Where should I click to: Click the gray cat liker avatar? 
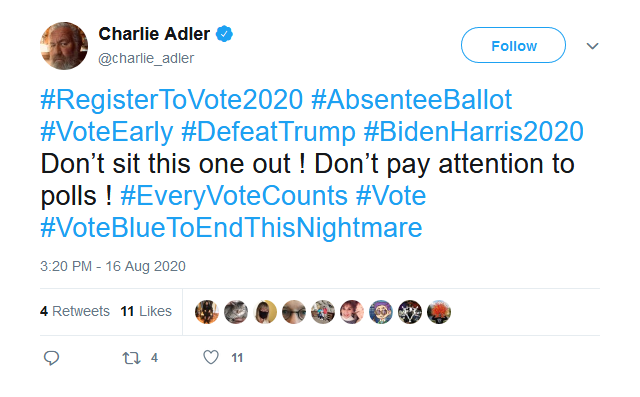[236, 312]
